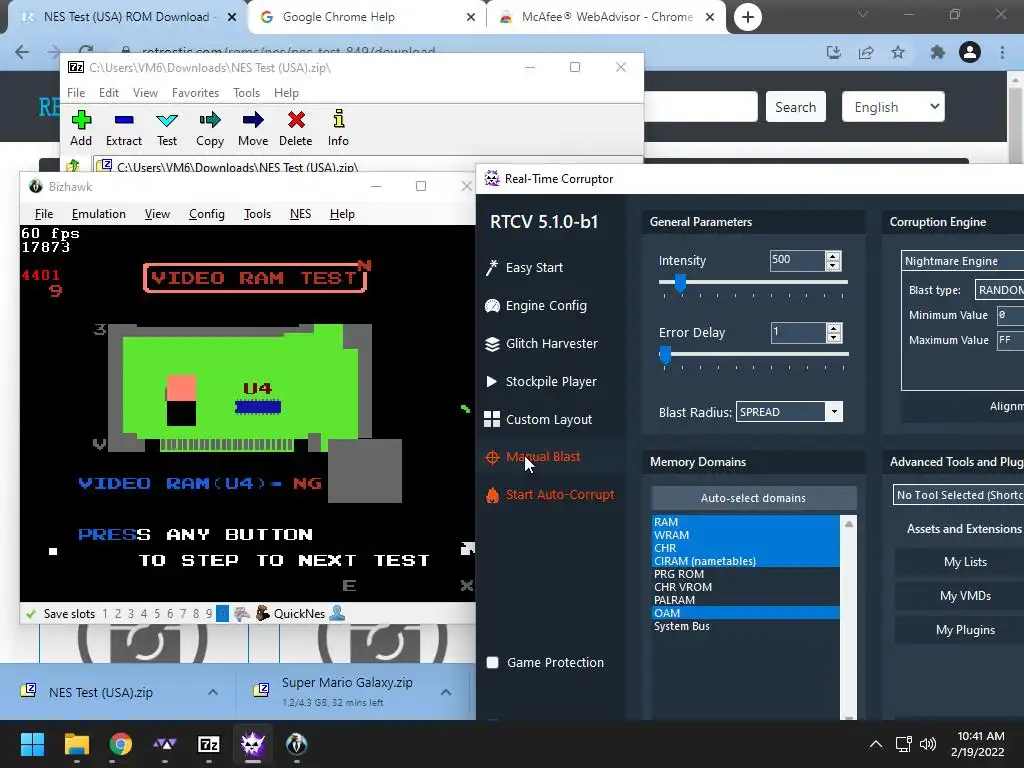Select save slot 9 in Bizhawk

point(209,614)
